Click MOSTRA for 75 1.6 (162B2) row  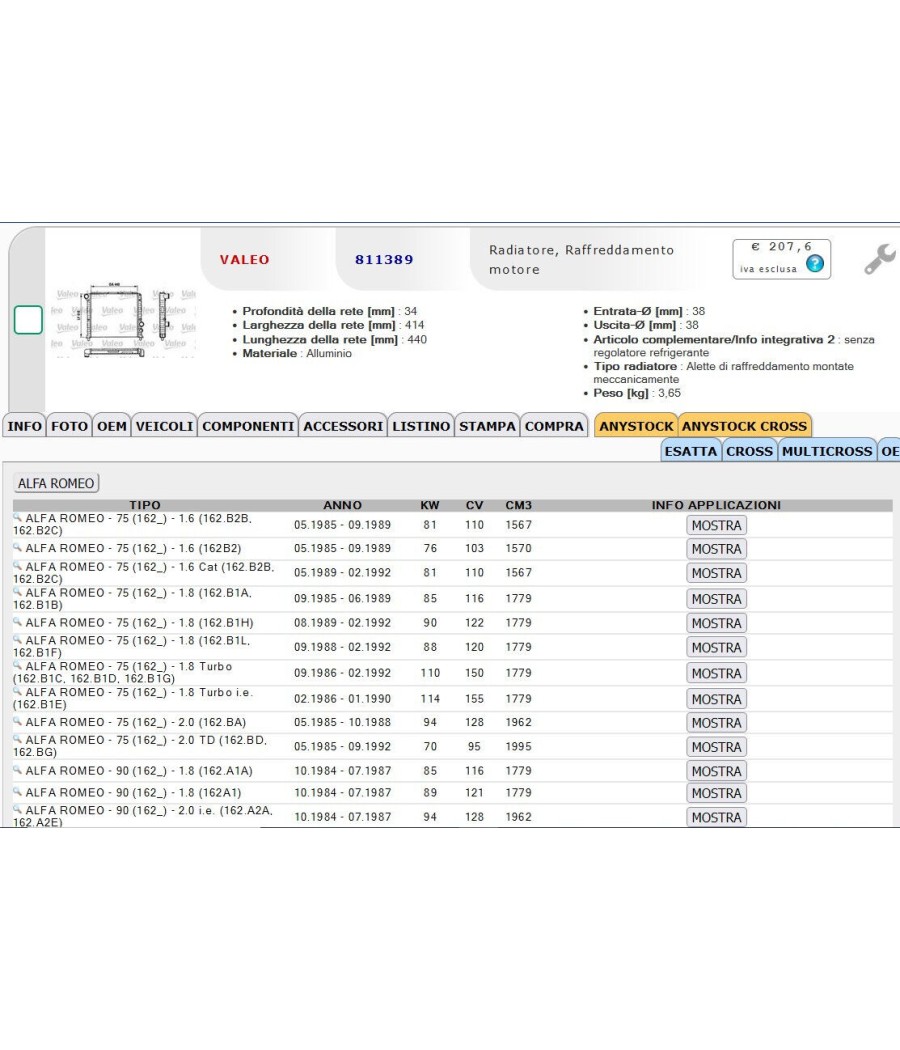point(717,548)
